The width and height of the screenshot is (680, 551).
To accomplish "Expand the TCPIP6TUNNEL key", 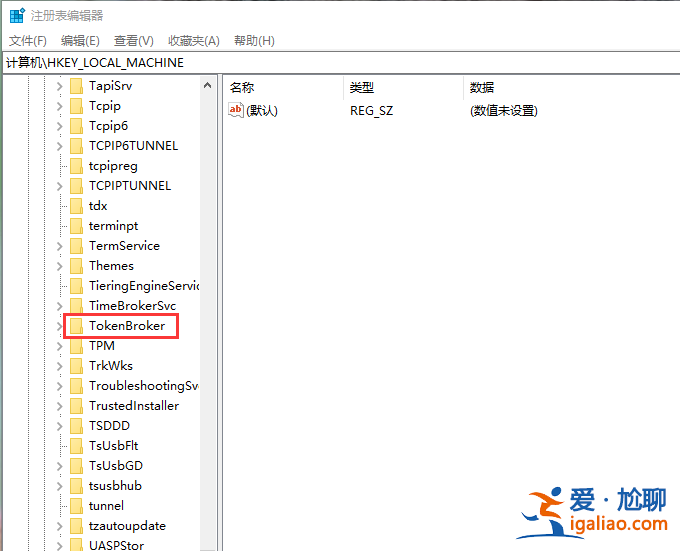I will [x=59, y=146].
